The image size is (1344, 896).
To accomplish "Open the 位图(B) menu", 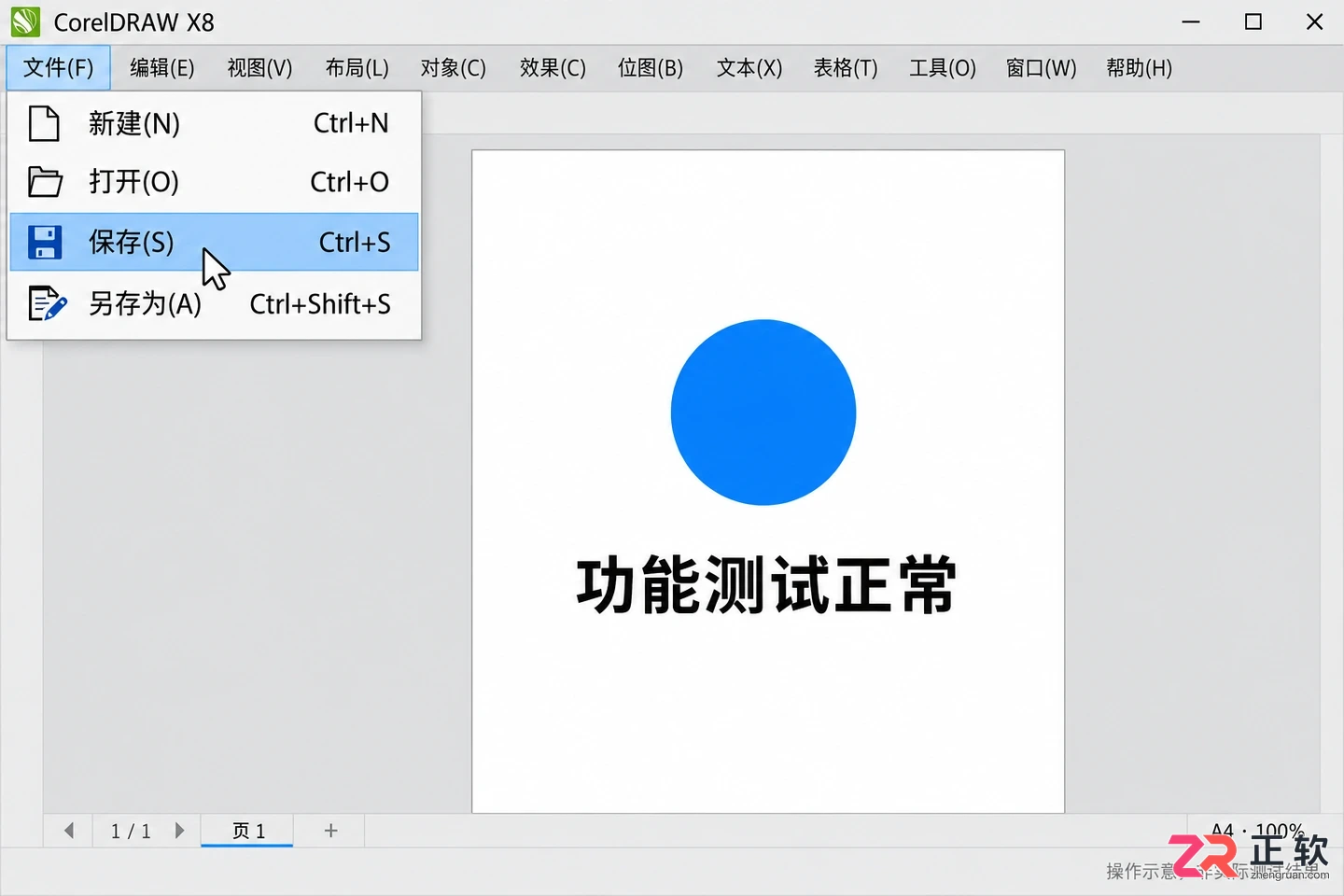I will point(651,68).
